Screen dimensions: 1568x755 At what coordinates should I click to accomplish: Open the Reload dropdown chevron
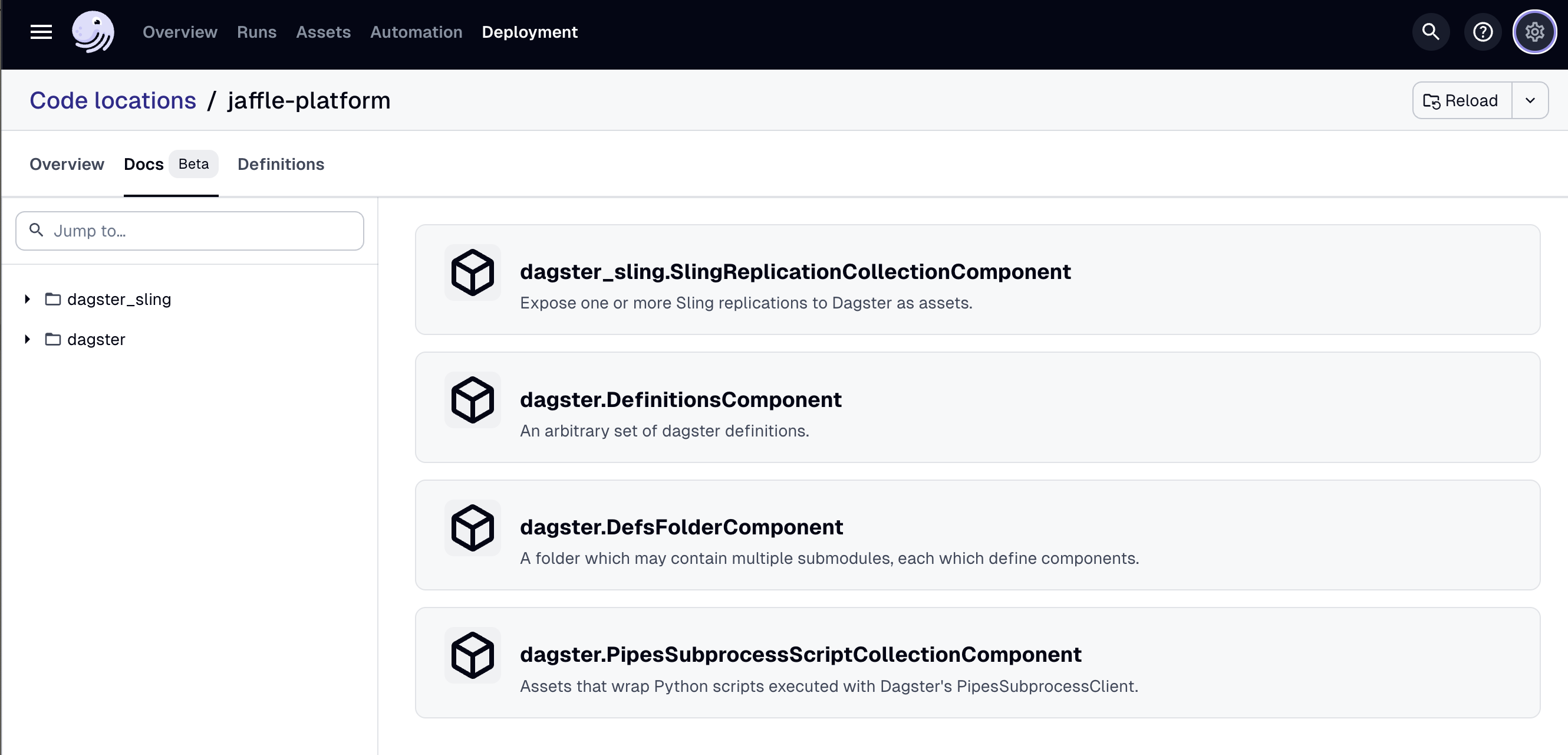coord(1530,100)
